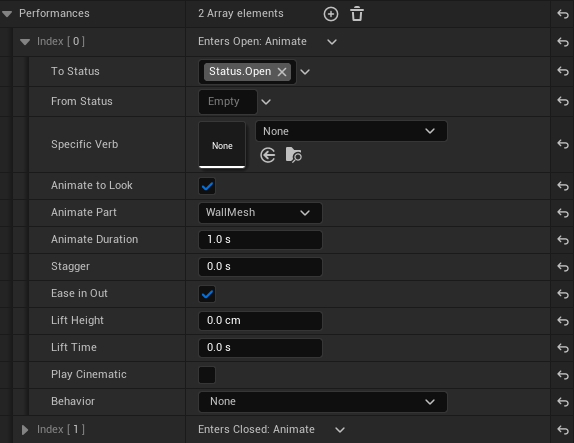
Task: Click the 'Behavior' label
Action: click(x=73, y=401)
